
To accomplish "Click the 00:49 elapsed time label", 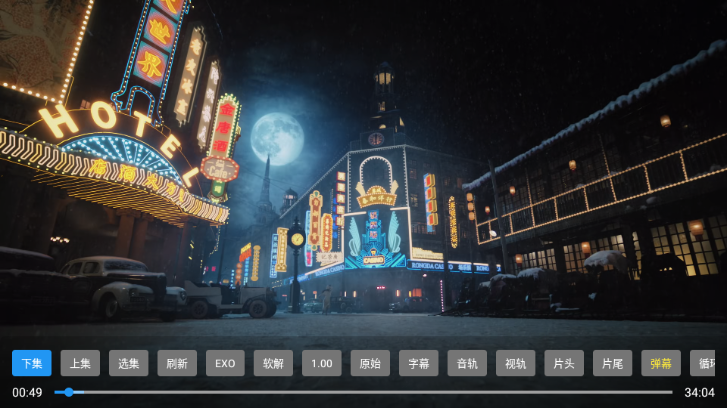I will click(27, 392).
